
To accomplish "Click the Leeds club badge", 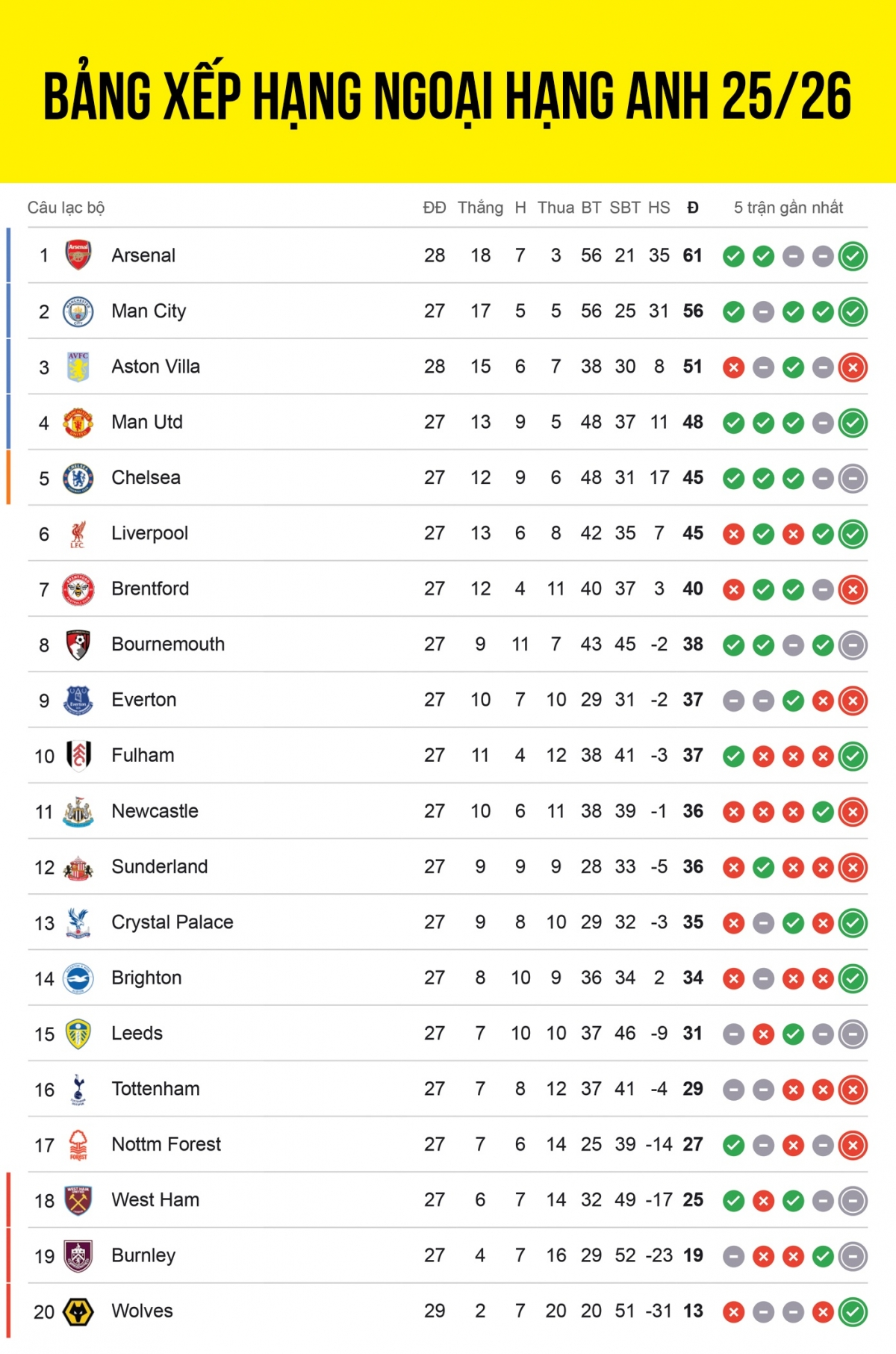I will coord(78,1034).
